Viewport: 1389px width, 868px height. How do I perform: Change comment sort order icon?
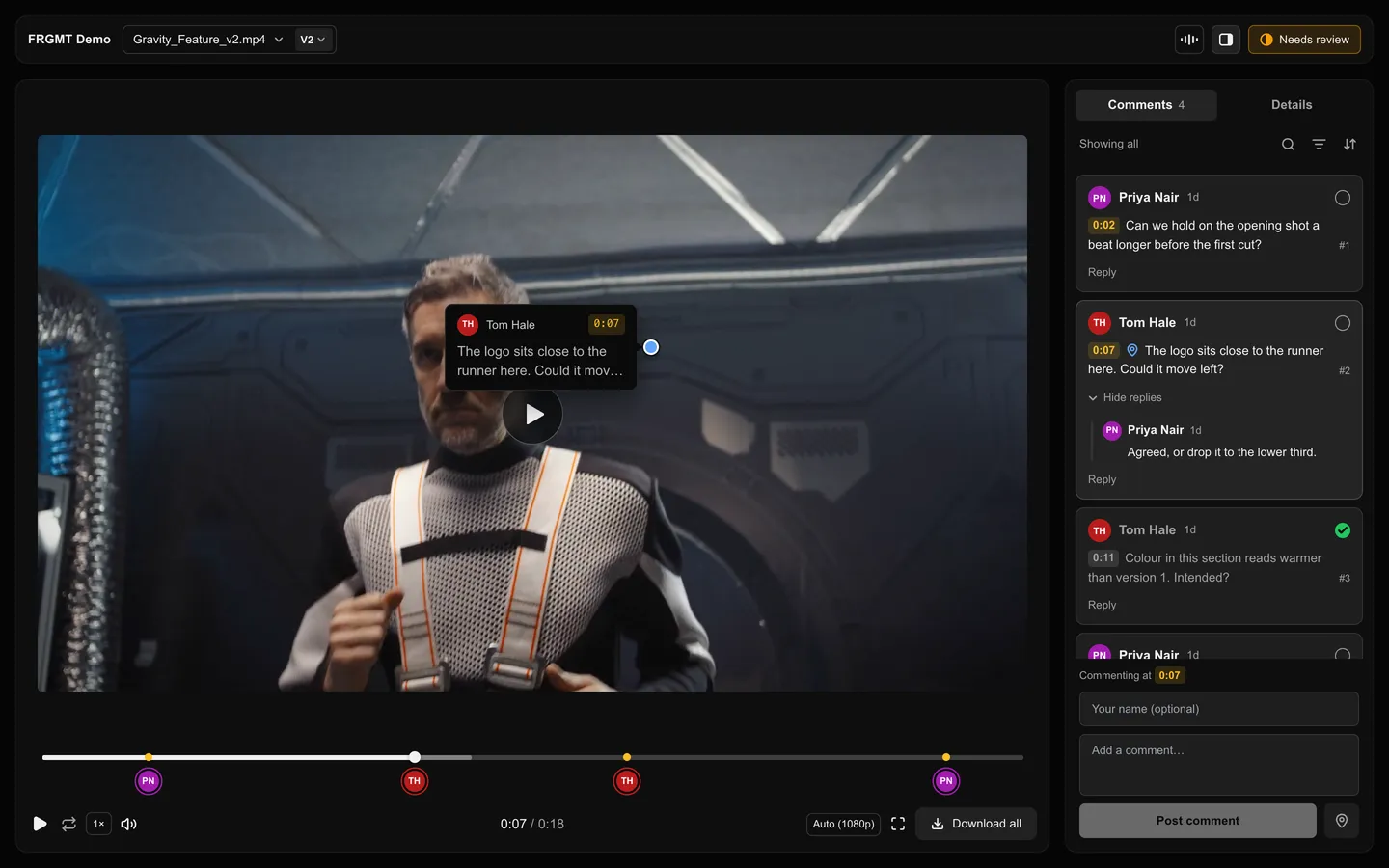[1349, 145]
